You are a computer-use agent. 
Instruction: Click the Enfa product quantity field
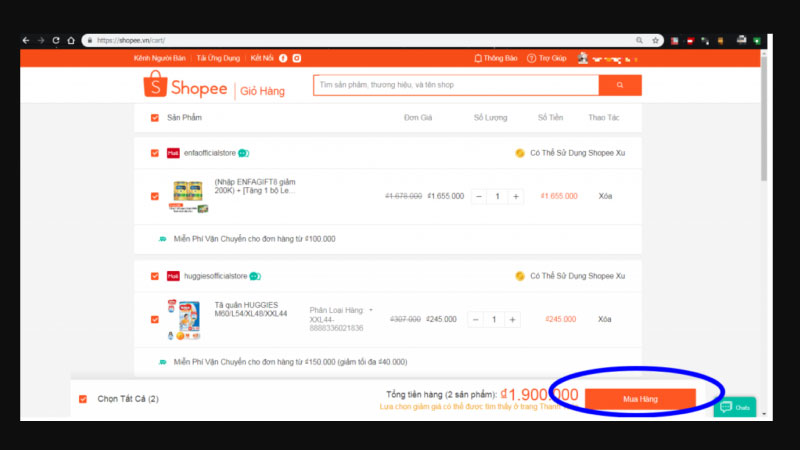(497, 196)
